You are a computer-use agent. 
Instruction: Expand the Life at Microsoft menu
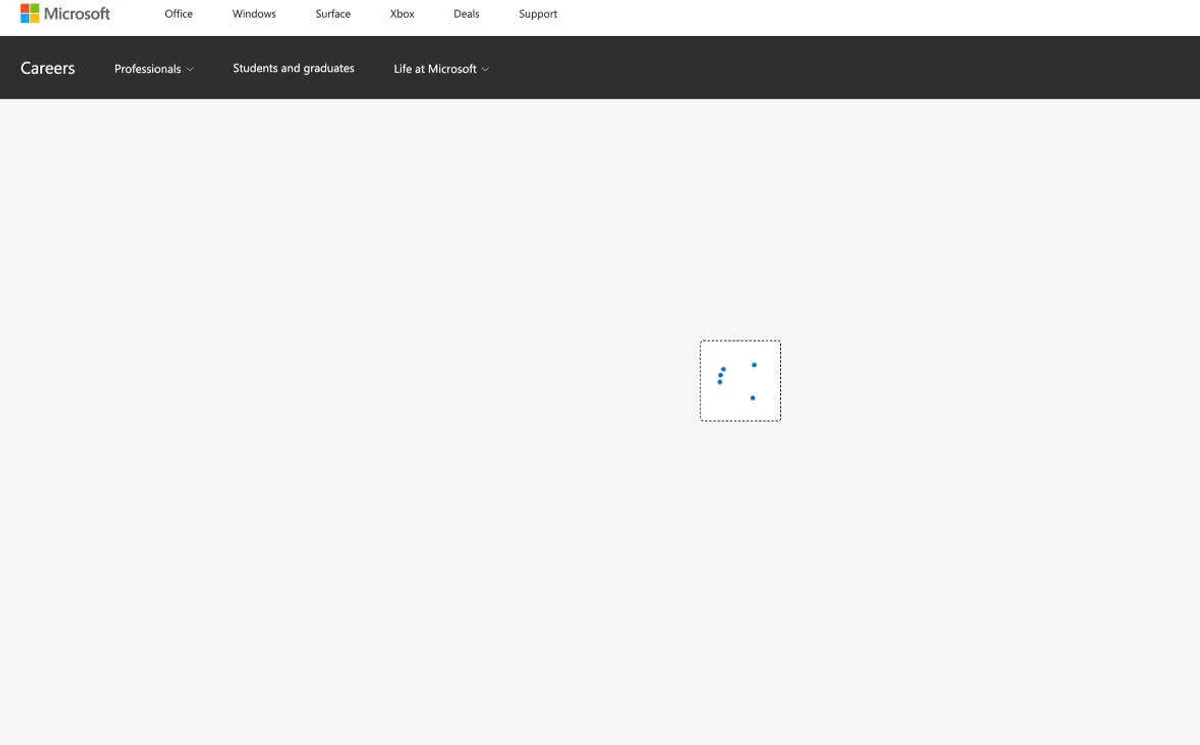tap(435, 69)
